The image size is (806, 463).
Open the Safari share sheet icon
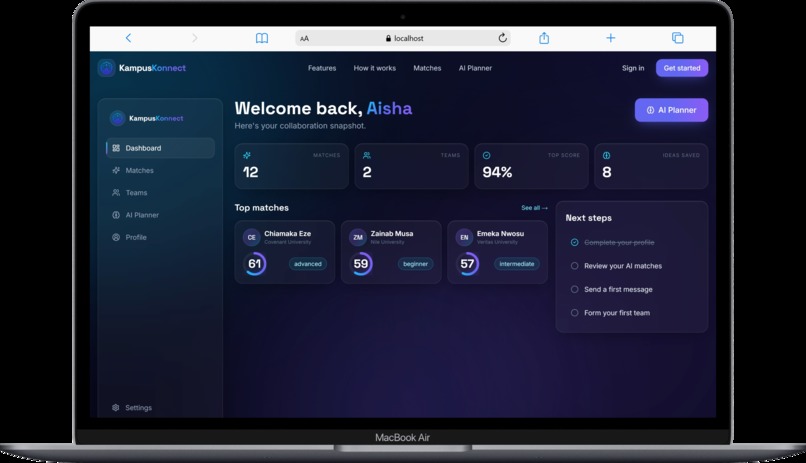pyautogui.click(x=544, y=38)
